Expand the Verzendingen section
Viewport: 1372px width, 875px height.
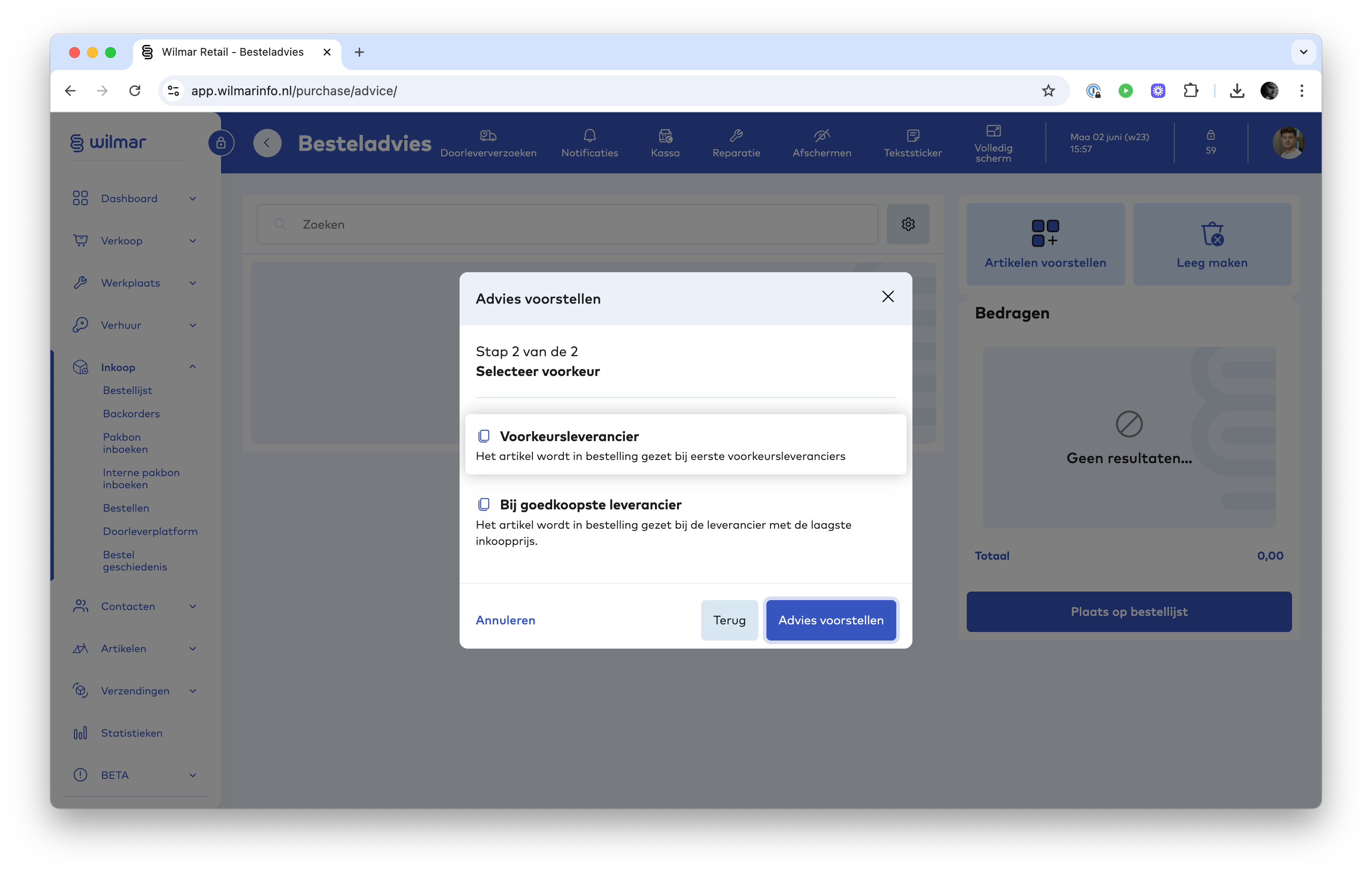pyautogui.click(x=134, y=690)
